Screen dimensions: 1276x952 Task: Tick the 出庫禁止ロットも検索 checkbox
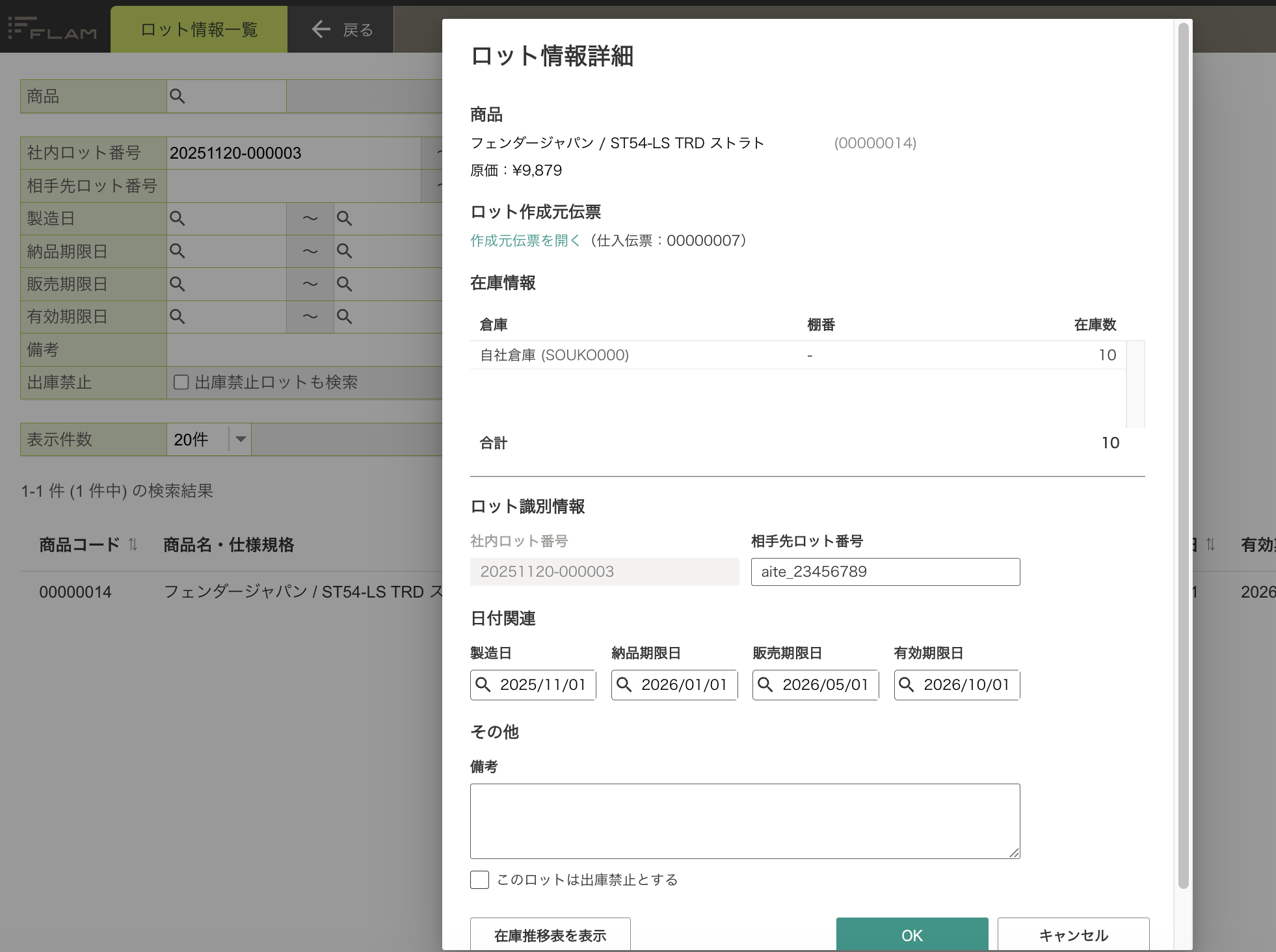tap(181, 382)
